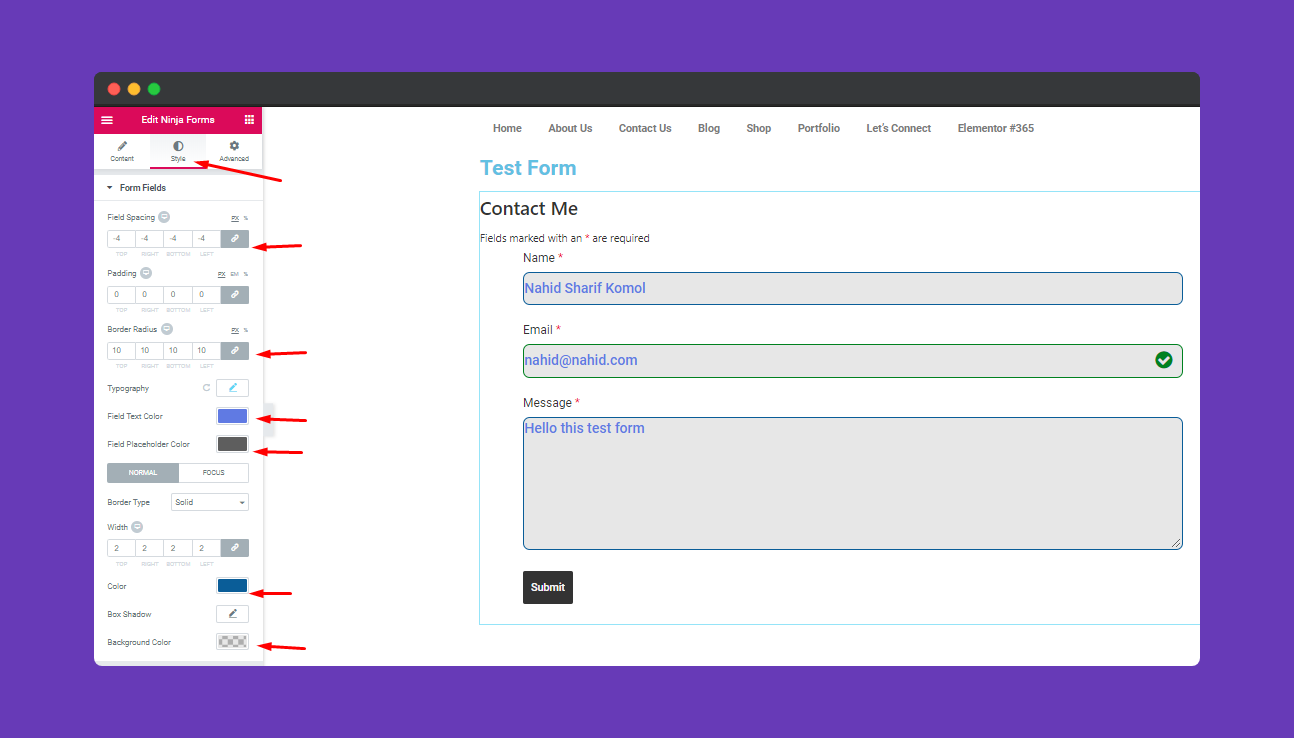This screenshot has width=1294, height=738.
Task: Edit the border Width left value
Action: [205, 548]
